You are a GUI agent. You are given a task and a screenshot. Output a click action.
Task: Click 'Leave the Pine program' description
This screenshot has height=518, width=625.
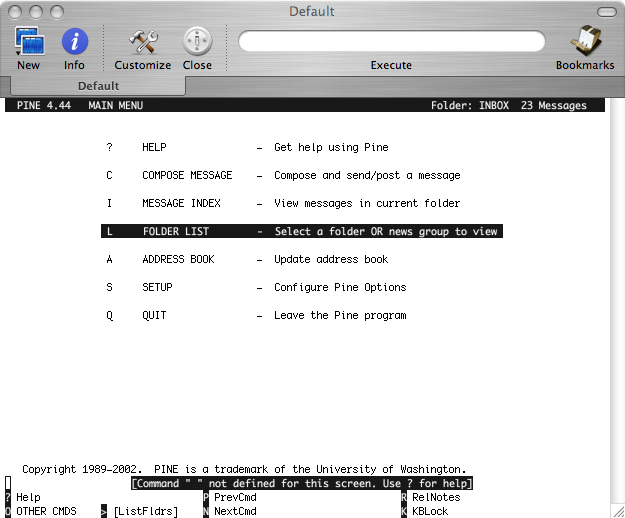click(340, 315)
